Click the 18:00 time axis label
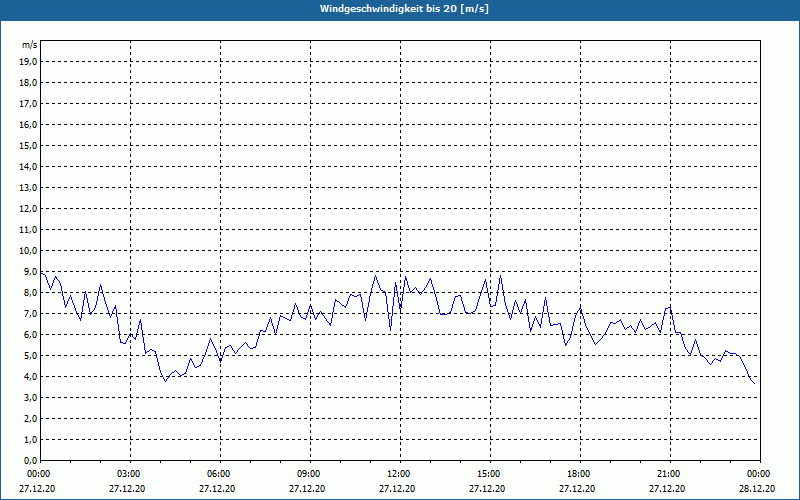 (x=580, y=474)
